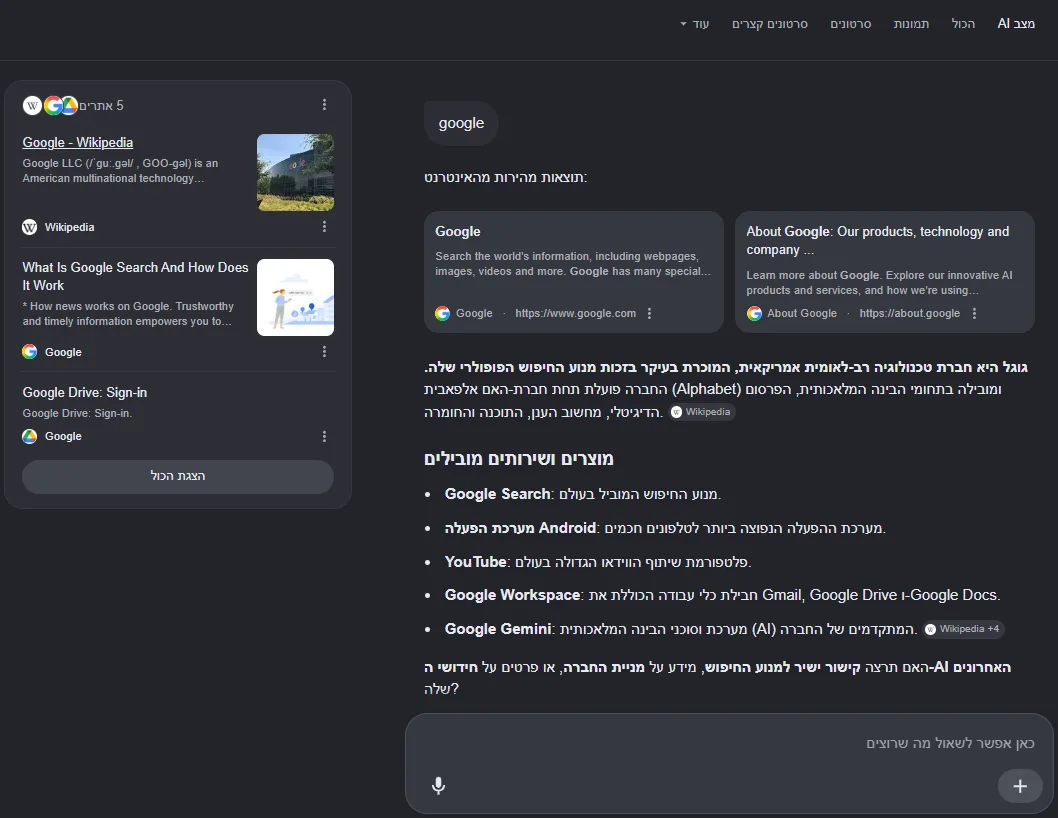Screen dimensions: 1058x818
Task: Open What Is Google Search And How Does It Work
Action: [136, 276]
